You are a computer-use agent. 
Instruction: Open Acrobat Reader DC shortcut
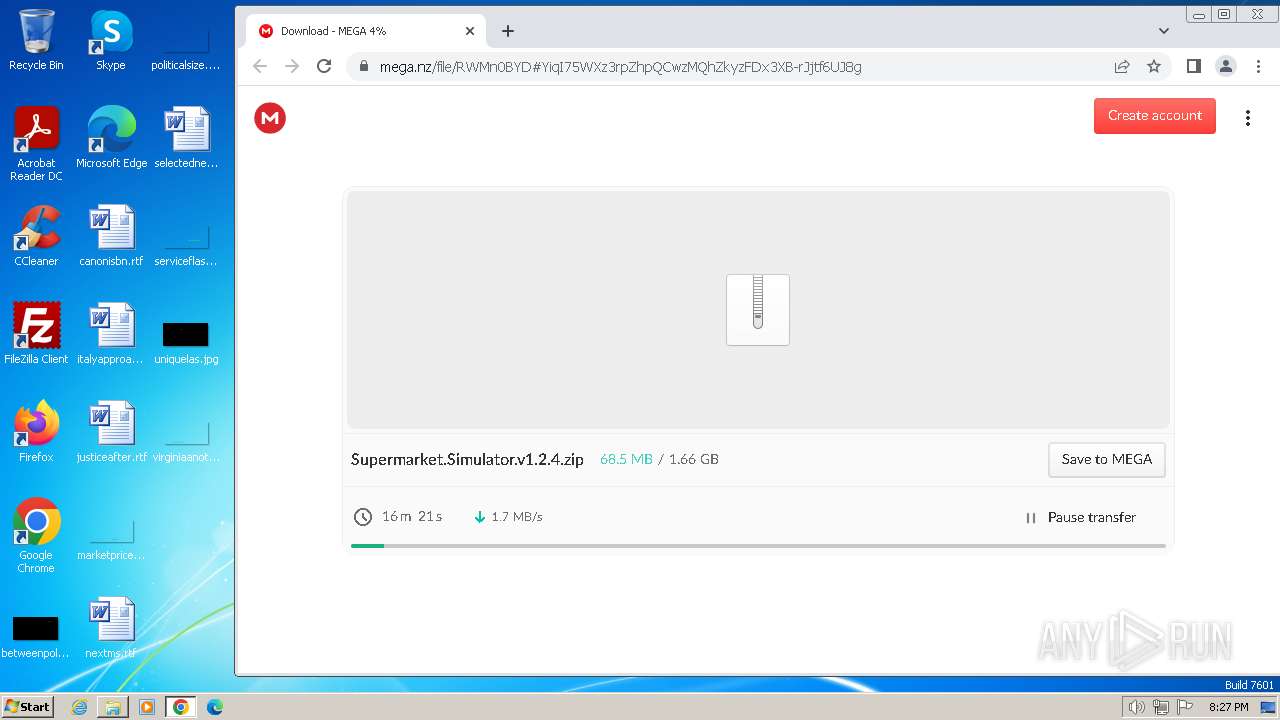[36, 145]
